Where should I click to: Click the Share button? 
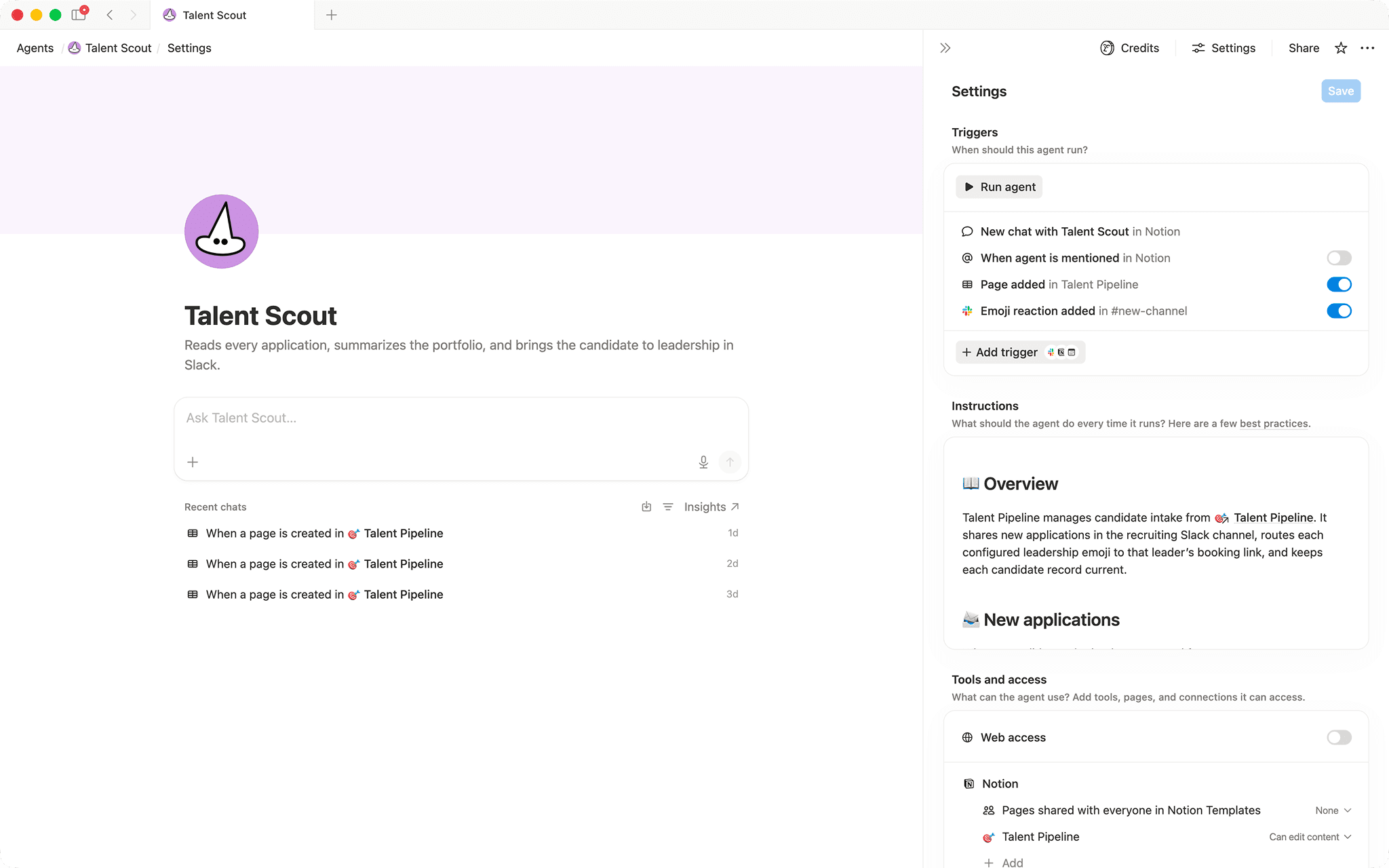tap(1304, 48)
